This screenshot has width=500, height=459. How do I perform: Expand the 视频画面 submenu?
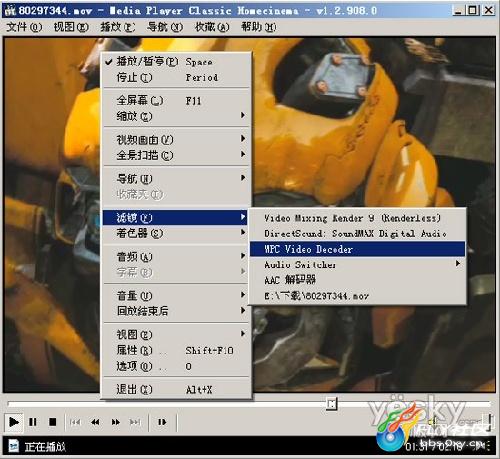[x=176, y=139]
